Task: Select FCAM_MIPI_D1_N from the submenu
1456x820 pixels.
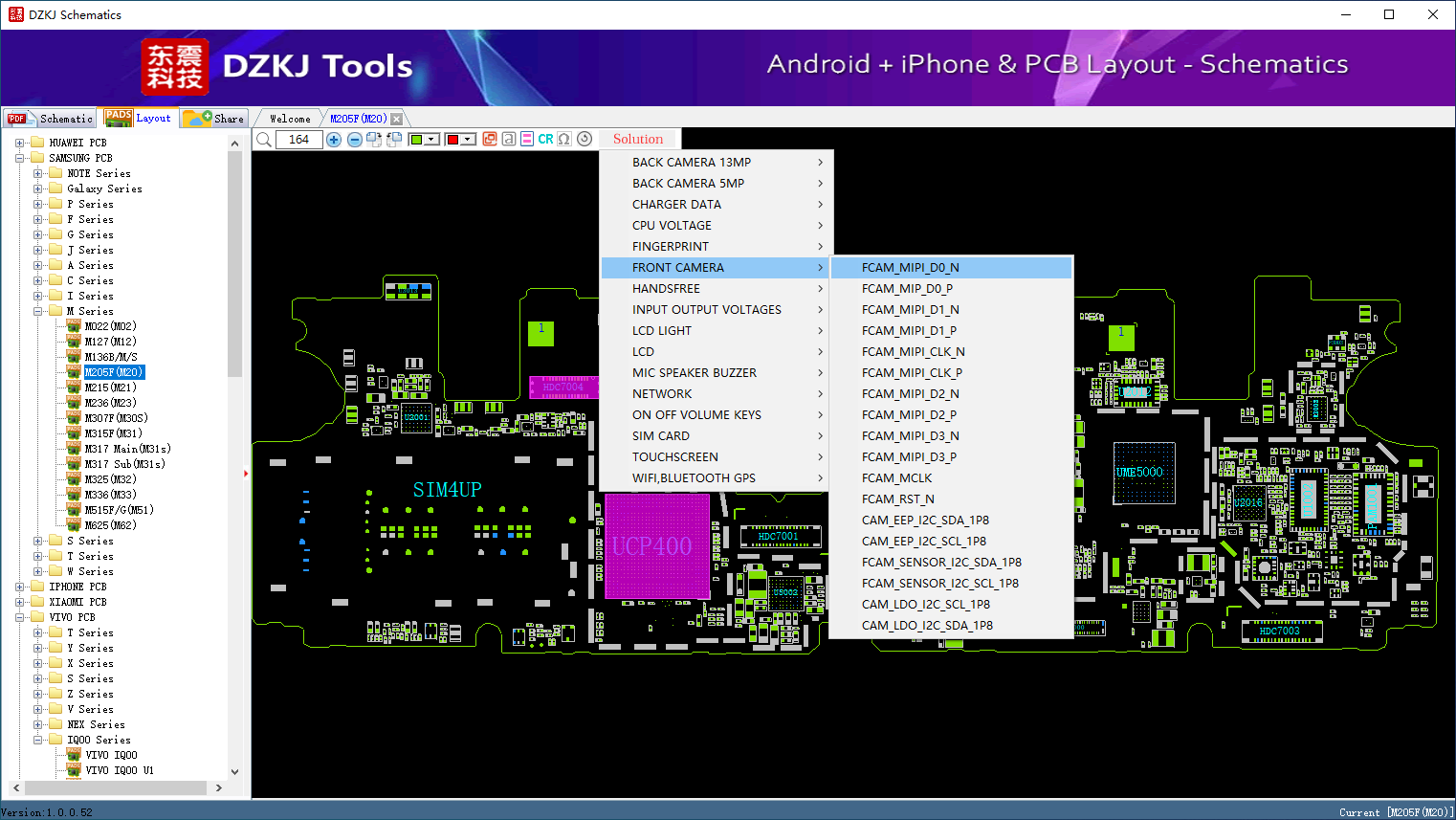Action: coord(951,309)
